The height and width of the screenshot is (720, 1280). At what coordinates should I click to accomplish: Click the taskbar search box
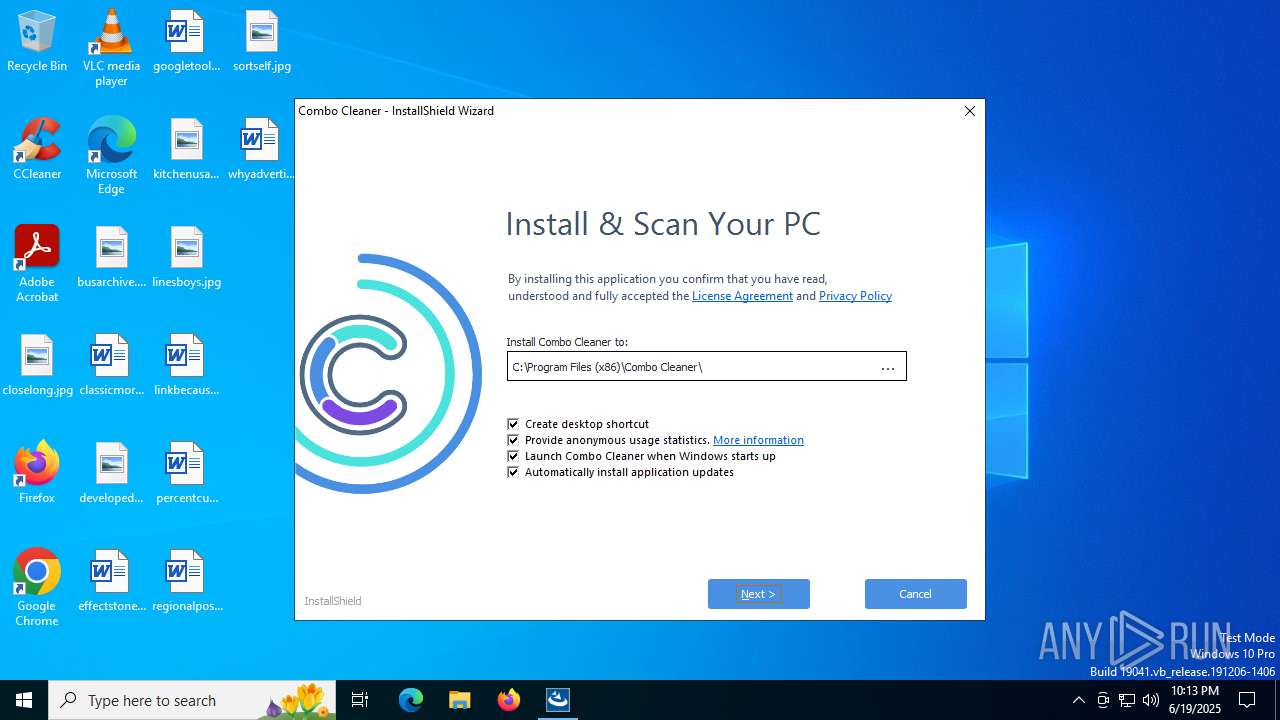point(193,700)
